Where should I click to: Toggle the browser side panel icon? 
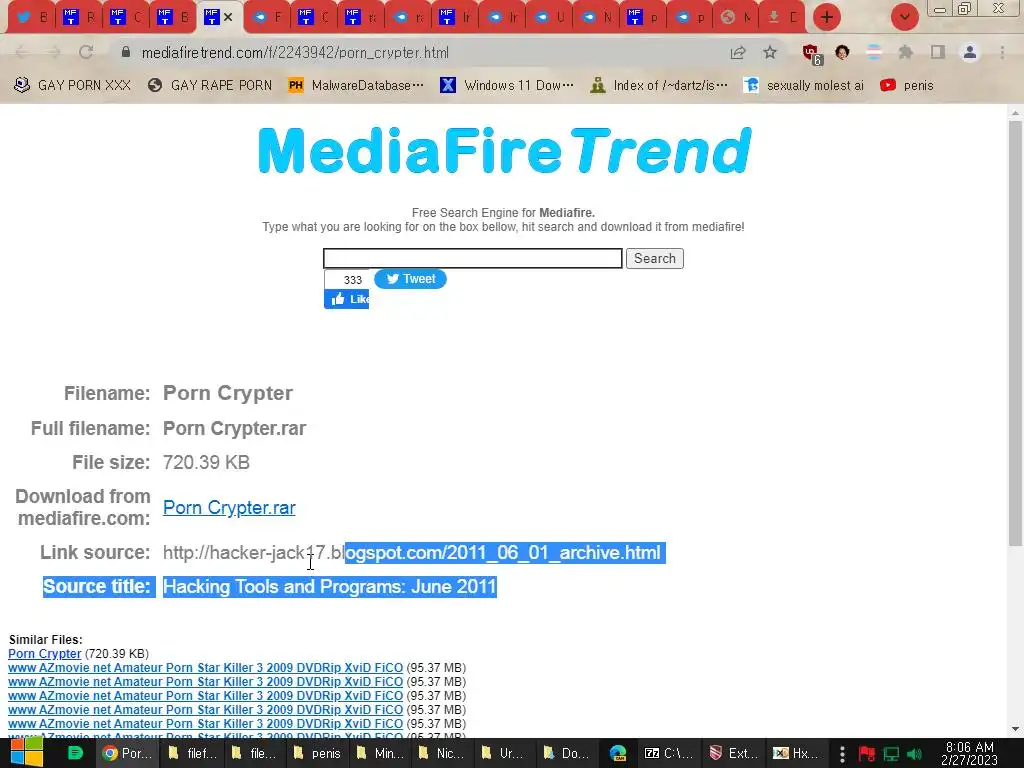click(x=937, y=52)
